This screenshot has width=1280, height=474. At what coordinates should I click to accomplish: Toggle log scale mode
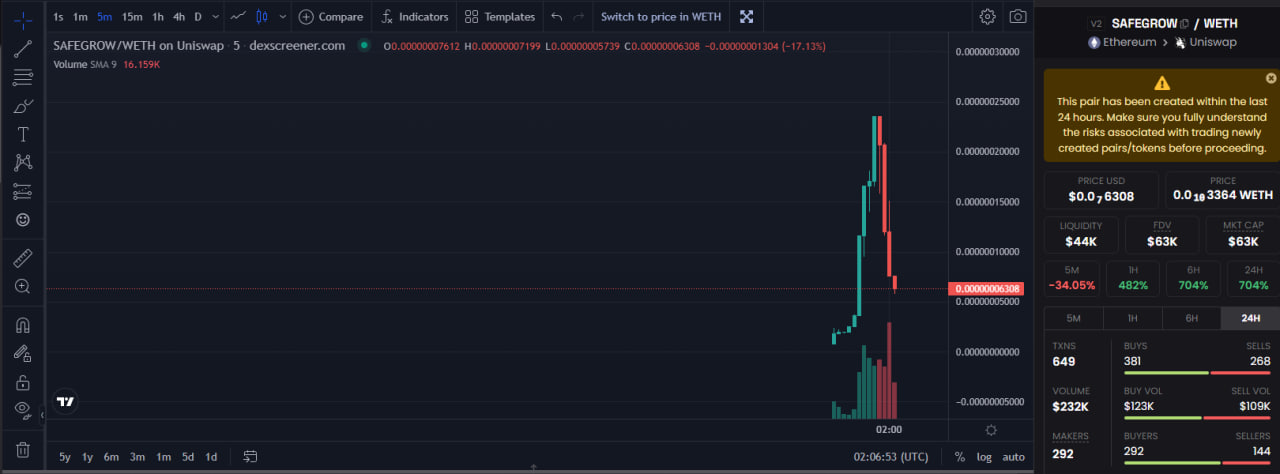point(985,457)
